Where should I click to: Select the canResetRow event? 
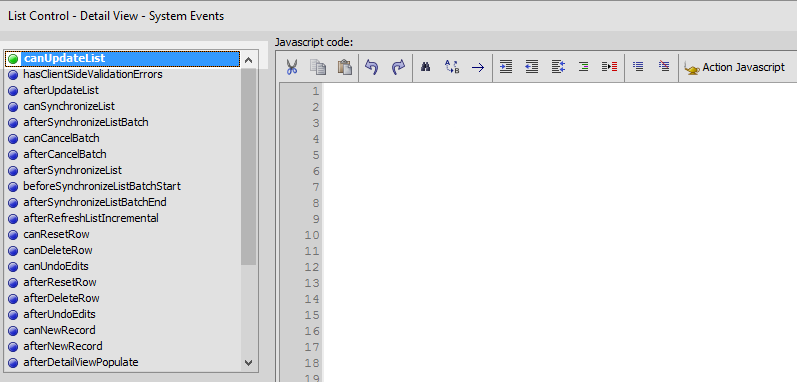click(56, 234)
